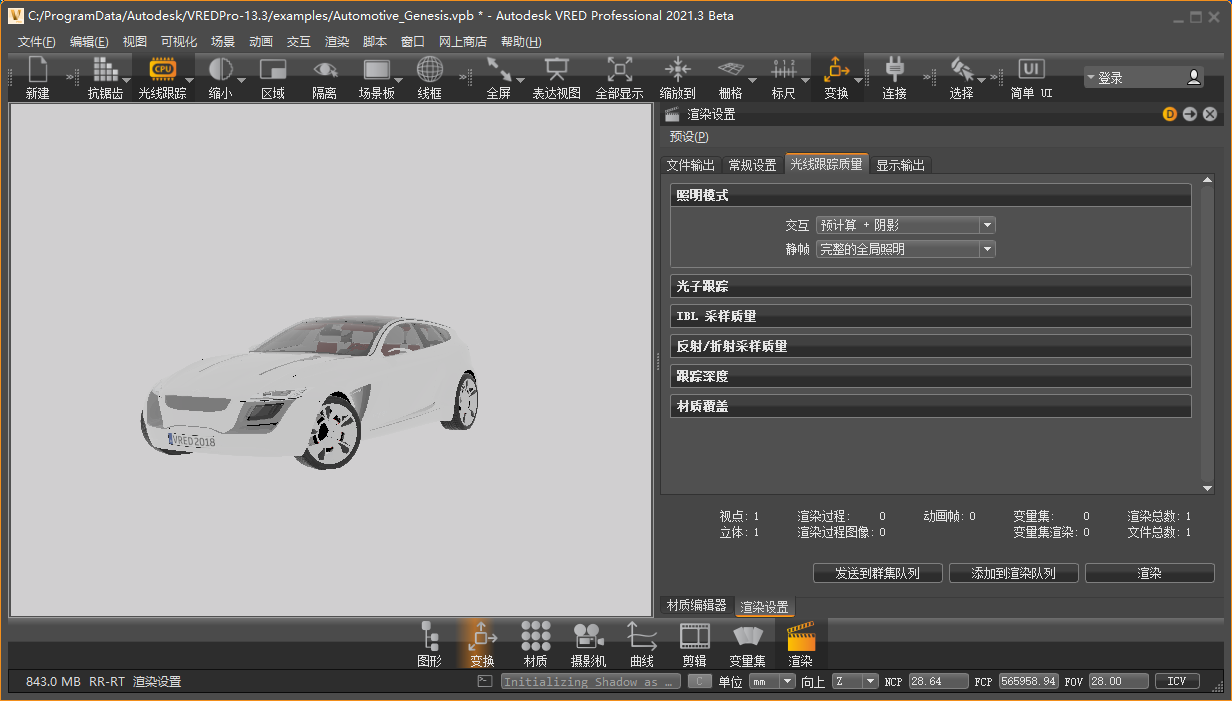Expand the IBL 采样质量 section

(930, 316)
